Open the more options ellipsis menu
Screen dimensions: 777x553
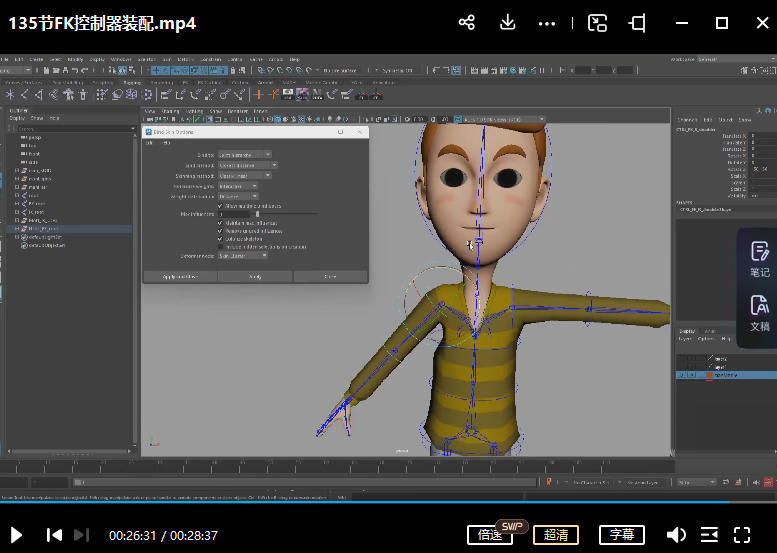click(x=547, y=23)
